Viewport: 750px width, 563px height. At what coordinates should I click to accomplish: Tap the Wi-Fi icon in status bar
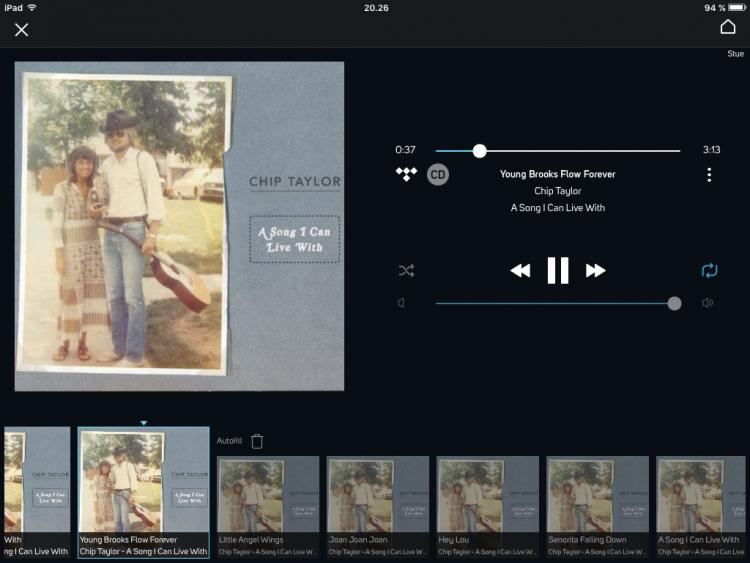click(32, 8)
